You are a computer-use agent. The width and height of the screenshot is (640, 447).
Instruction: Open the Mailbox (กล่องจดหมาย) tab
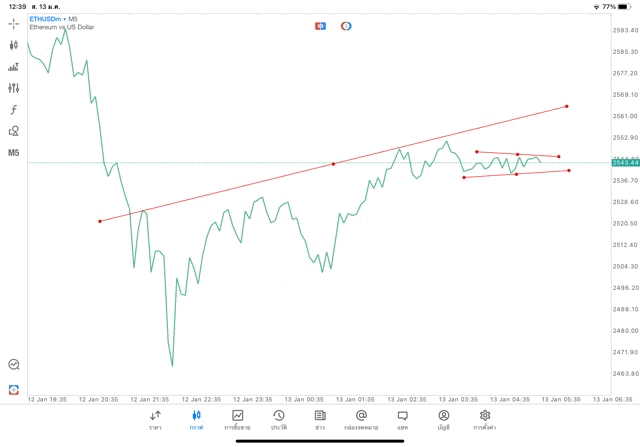(361, 420)
